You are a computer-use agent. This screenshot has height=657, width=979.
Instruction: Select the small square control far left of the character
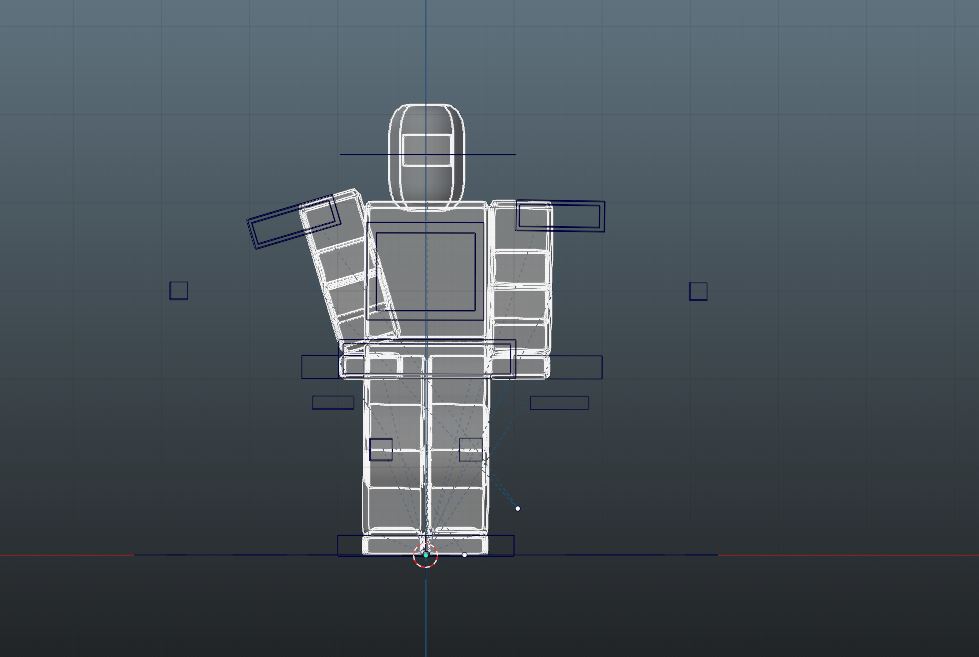click(x=179, y=290)
